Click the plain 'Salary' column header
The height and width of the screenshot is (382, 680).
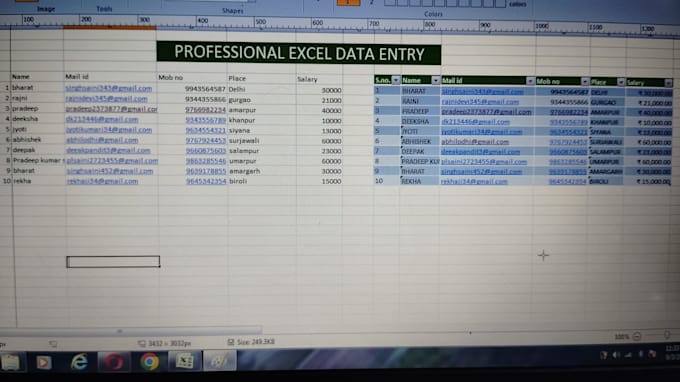tap(307, 79)
